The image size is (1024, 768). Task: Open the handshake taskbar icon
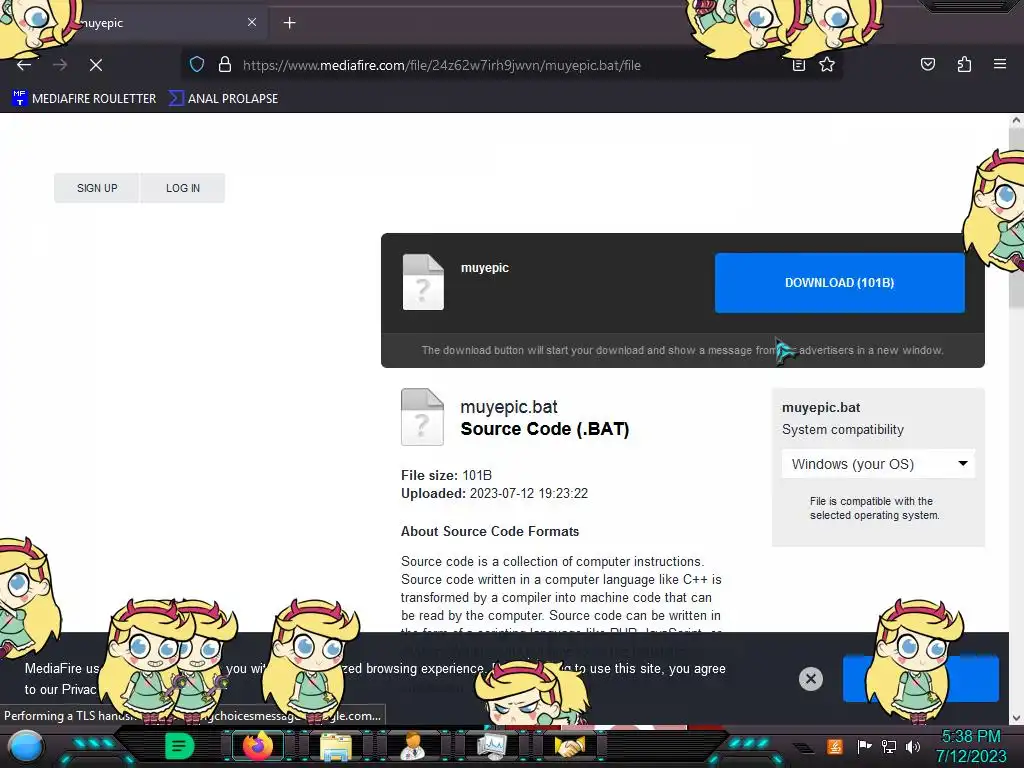(569, 746)
